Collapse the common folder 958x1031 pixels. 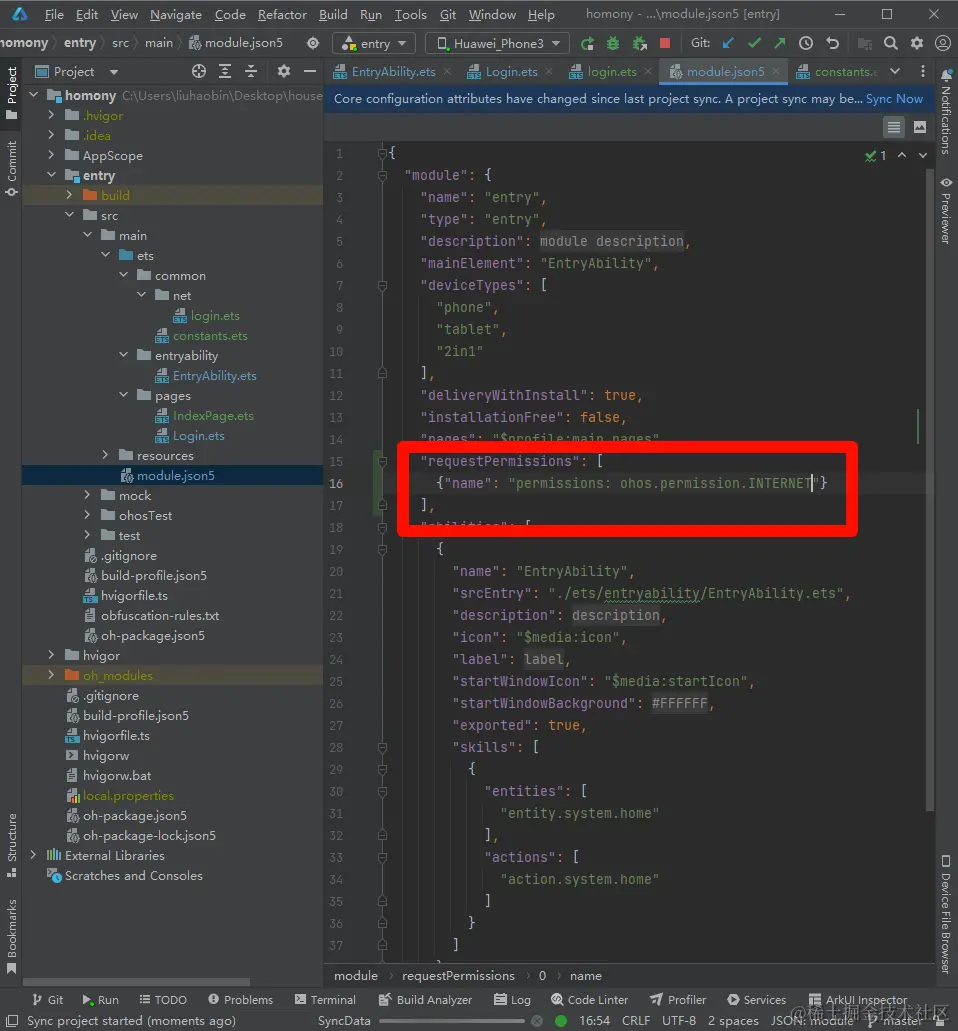click(124, 276)
